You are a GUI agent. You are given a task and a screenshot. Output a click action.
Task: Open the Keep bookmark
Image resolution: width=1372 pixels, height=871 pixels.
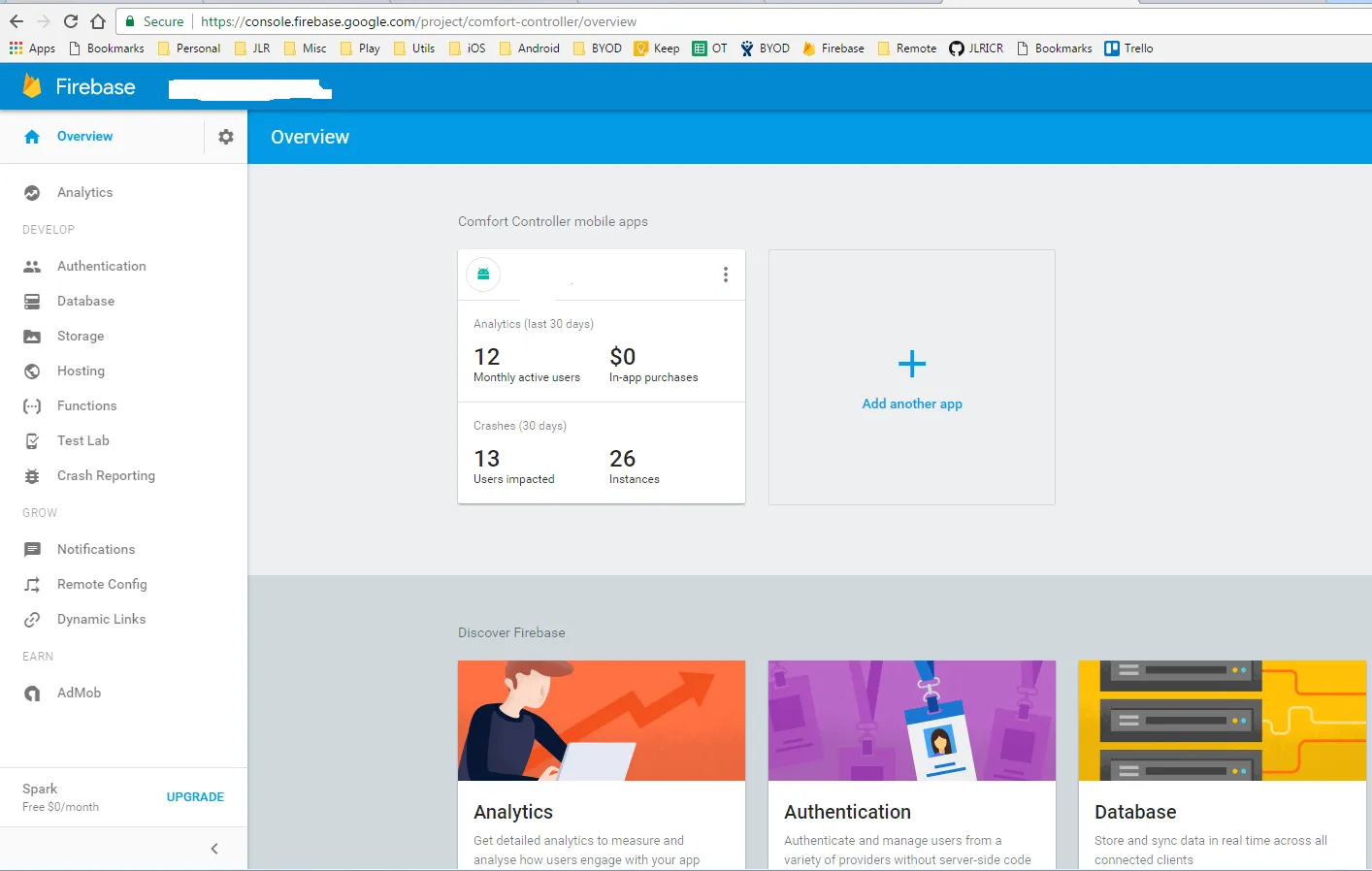[x=657, y=48]
